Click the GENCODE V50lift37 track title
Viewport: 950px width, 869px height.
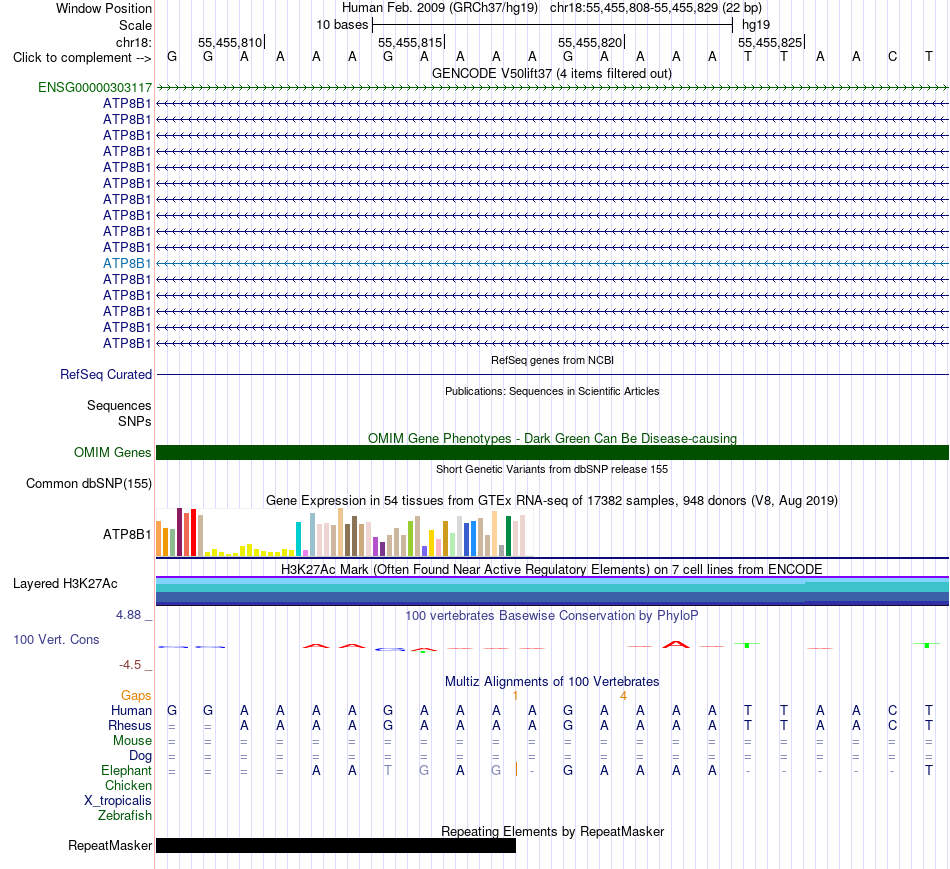click(552, 73)
